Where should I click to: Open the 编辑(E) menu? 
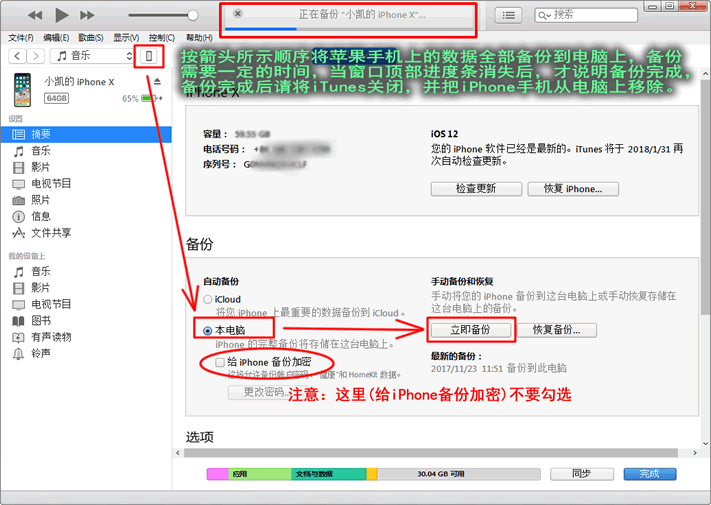pos(56,38)
